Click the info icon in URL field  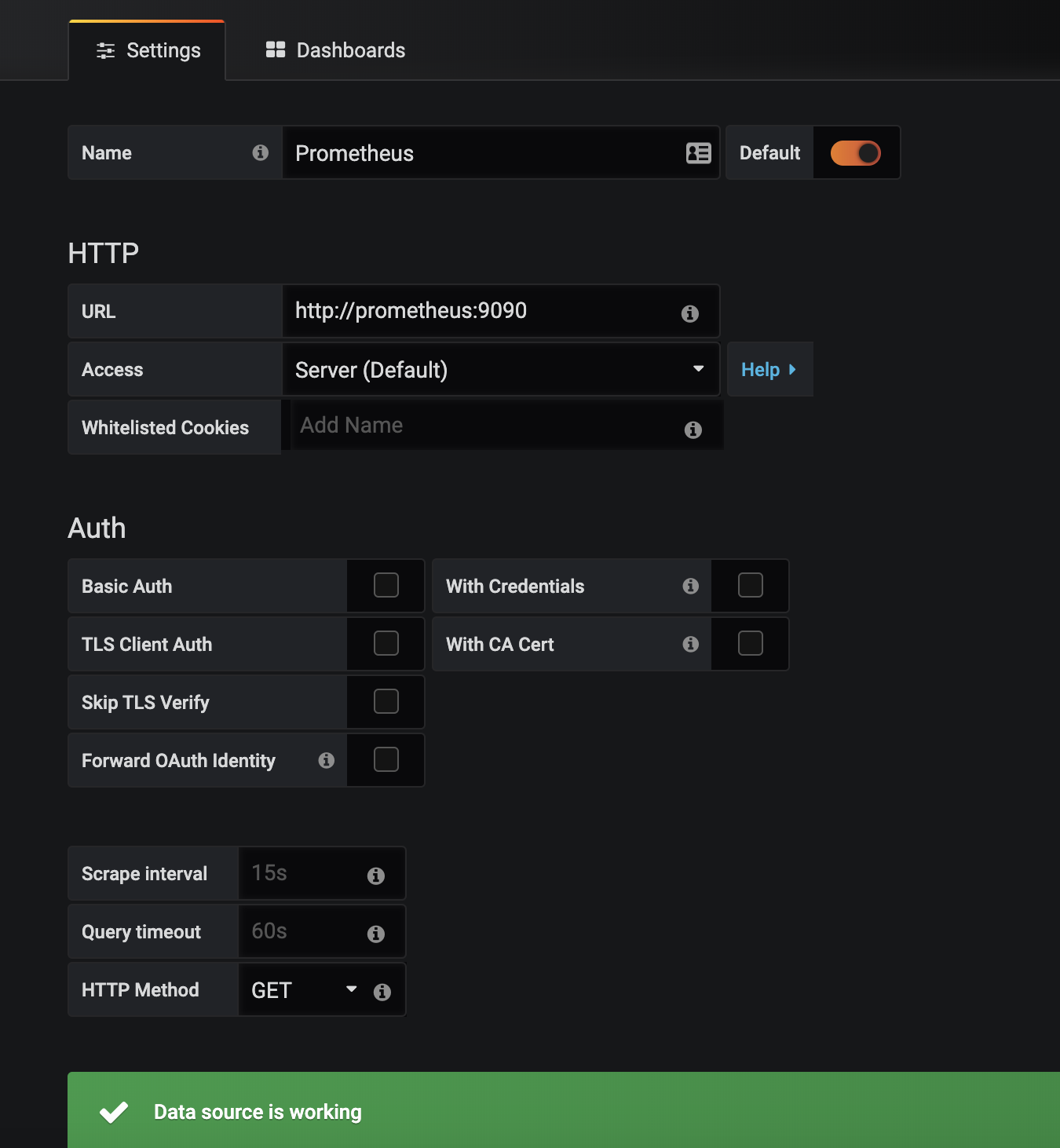click(690, 313)
